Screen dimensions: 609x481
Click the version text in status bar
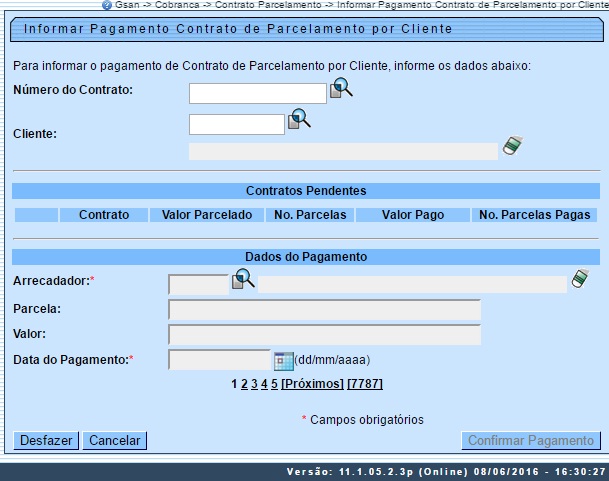446,472
